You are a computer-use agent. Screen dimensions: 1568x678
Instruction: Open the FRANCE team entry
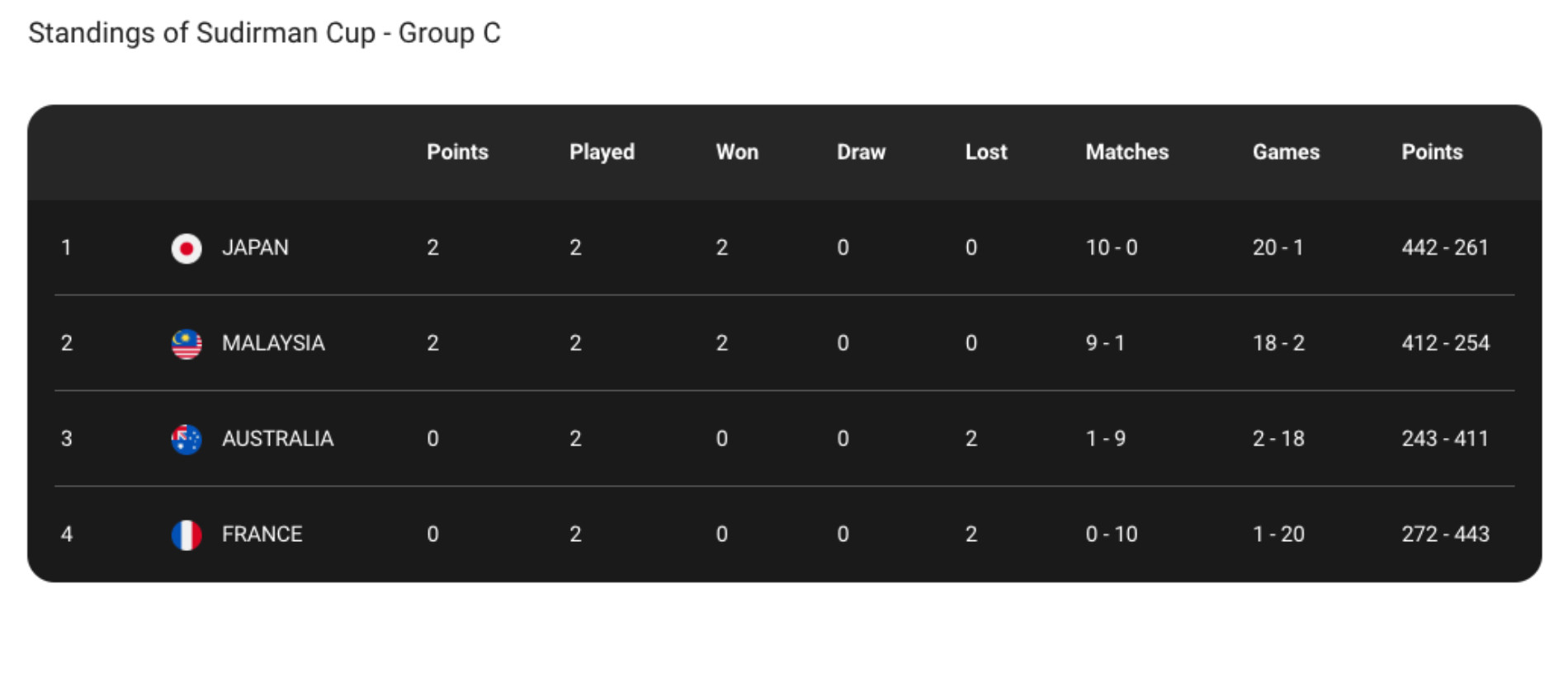(x=262, y=534)
